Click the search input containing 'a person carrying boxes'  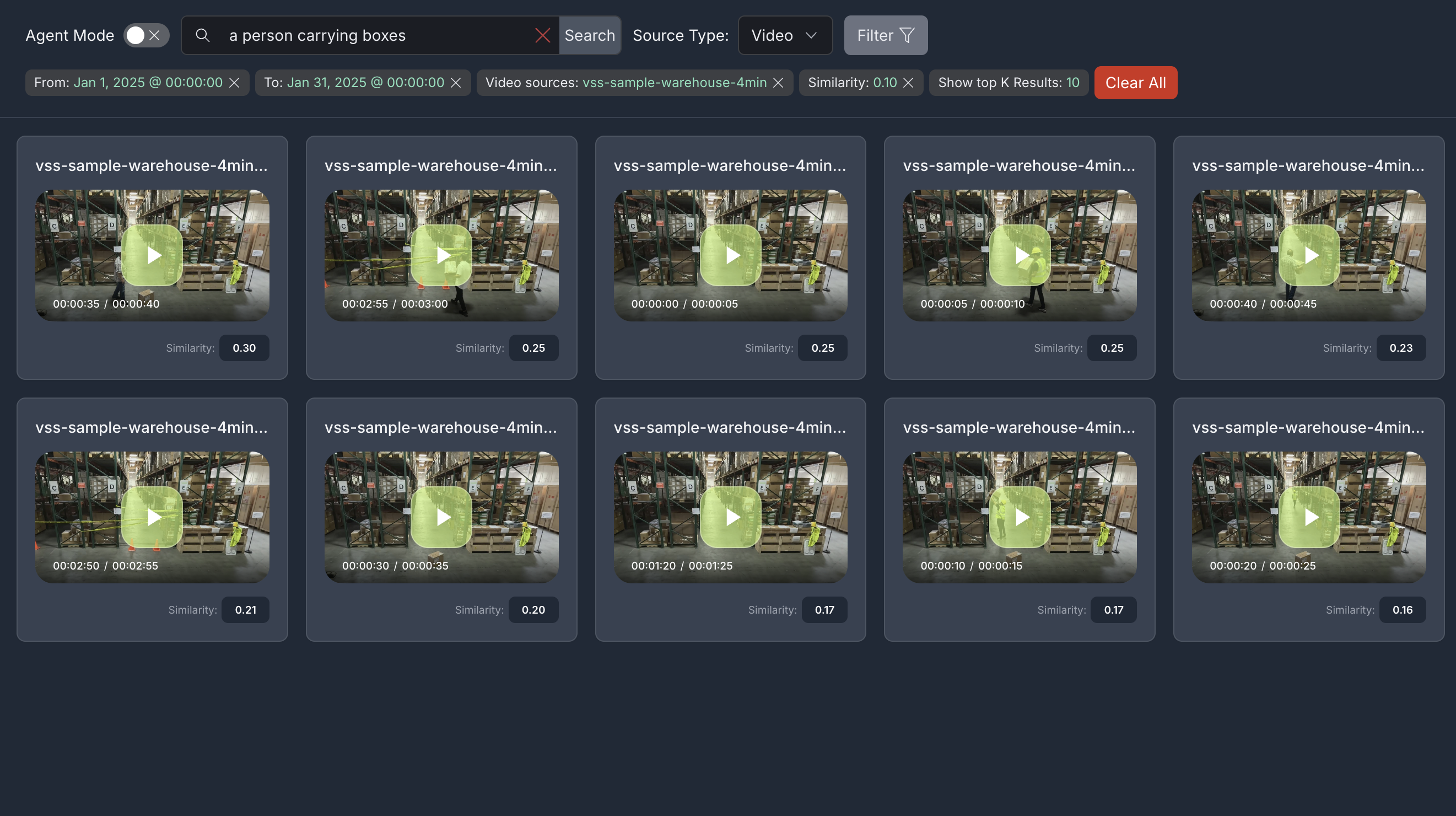tap(373, 35)
